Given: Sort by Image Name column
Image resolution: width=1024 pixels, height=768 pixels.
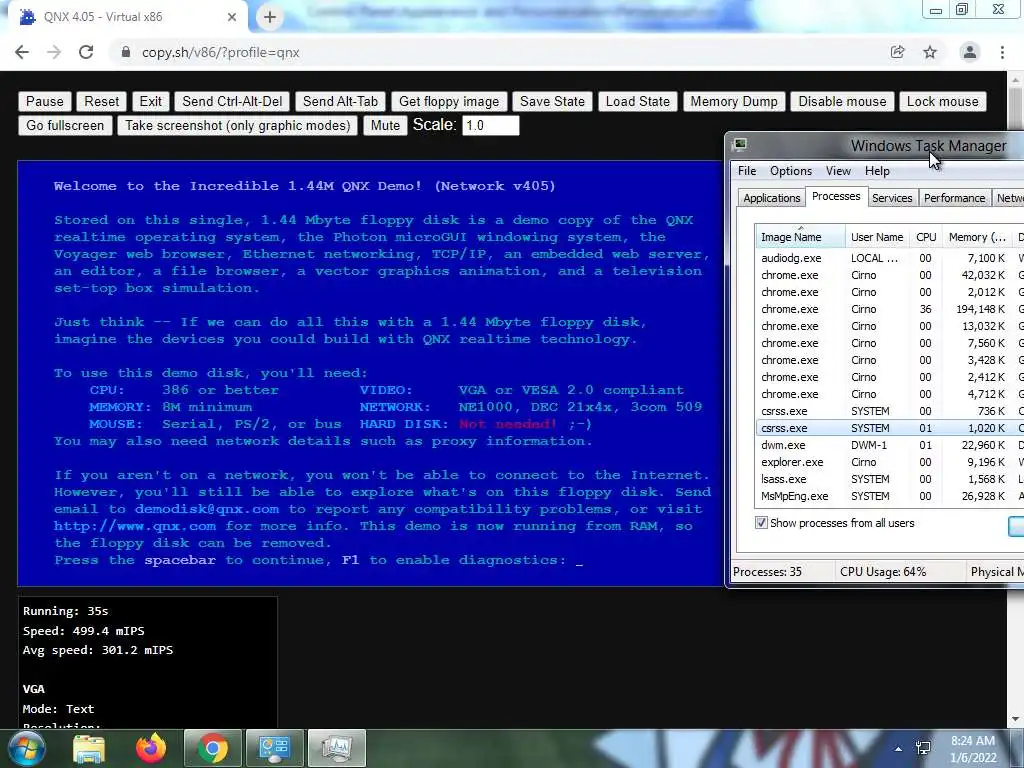Looking at the screenshot, I should 800,237.
